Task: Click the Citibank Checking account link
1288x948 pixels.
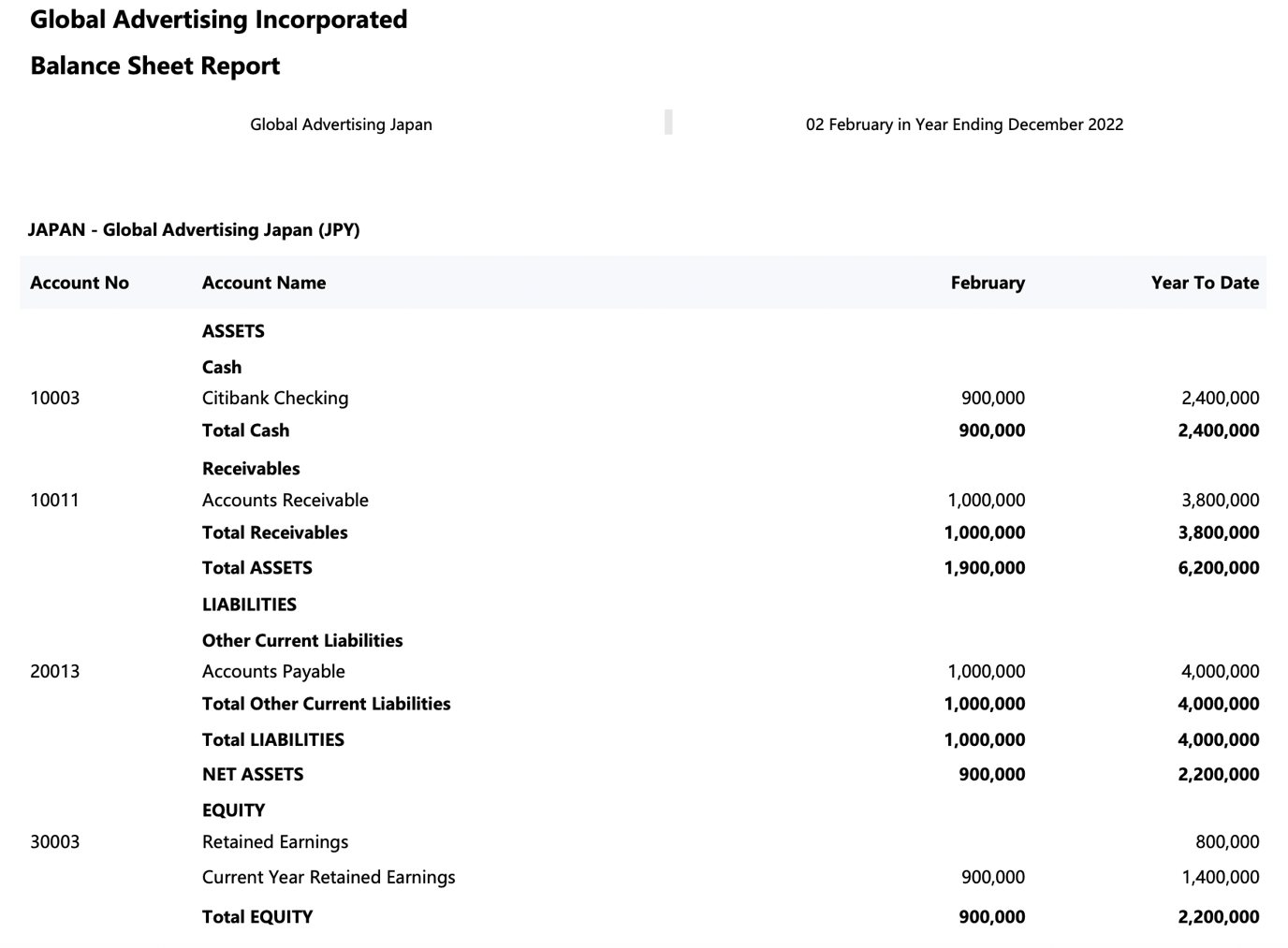Action: (274, 397)
